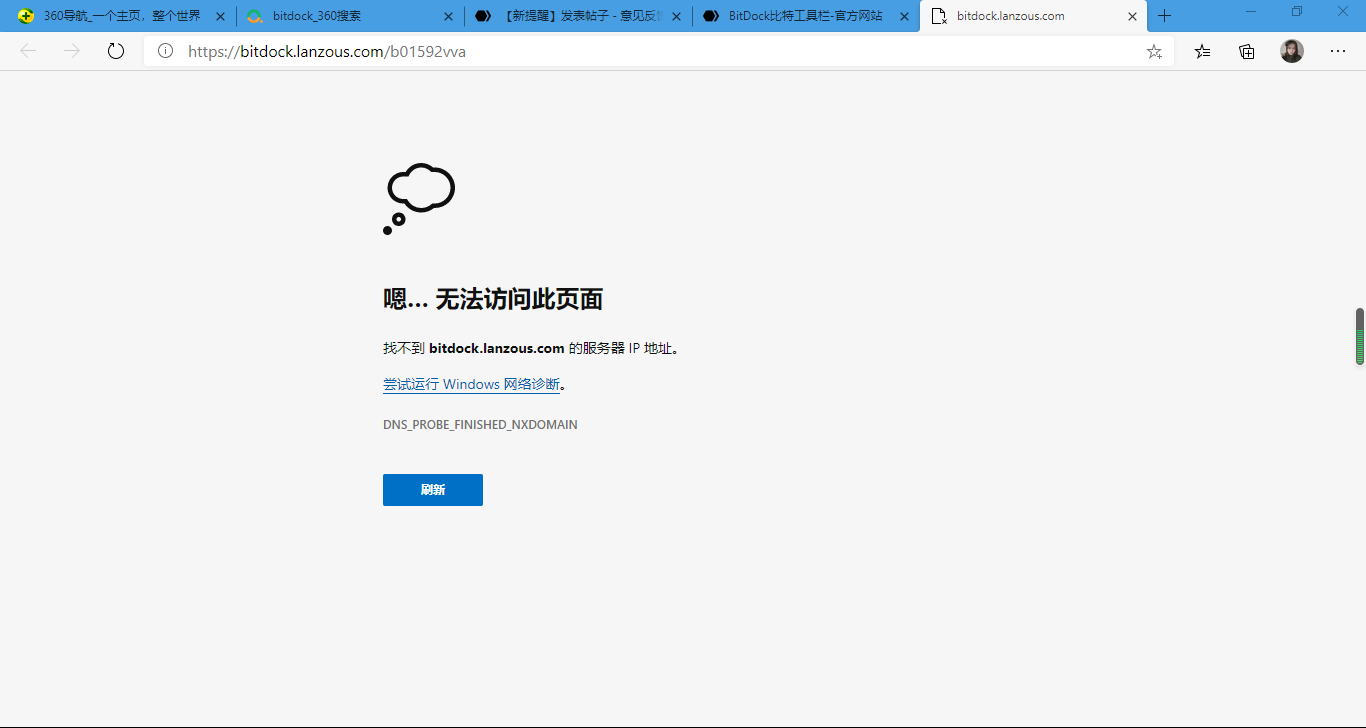Click the 找不到 bitdock.lanzous.com 的服务器 IP 地址 text
The height and width of the screenshot is (728, 1366).
coord(531,348)
